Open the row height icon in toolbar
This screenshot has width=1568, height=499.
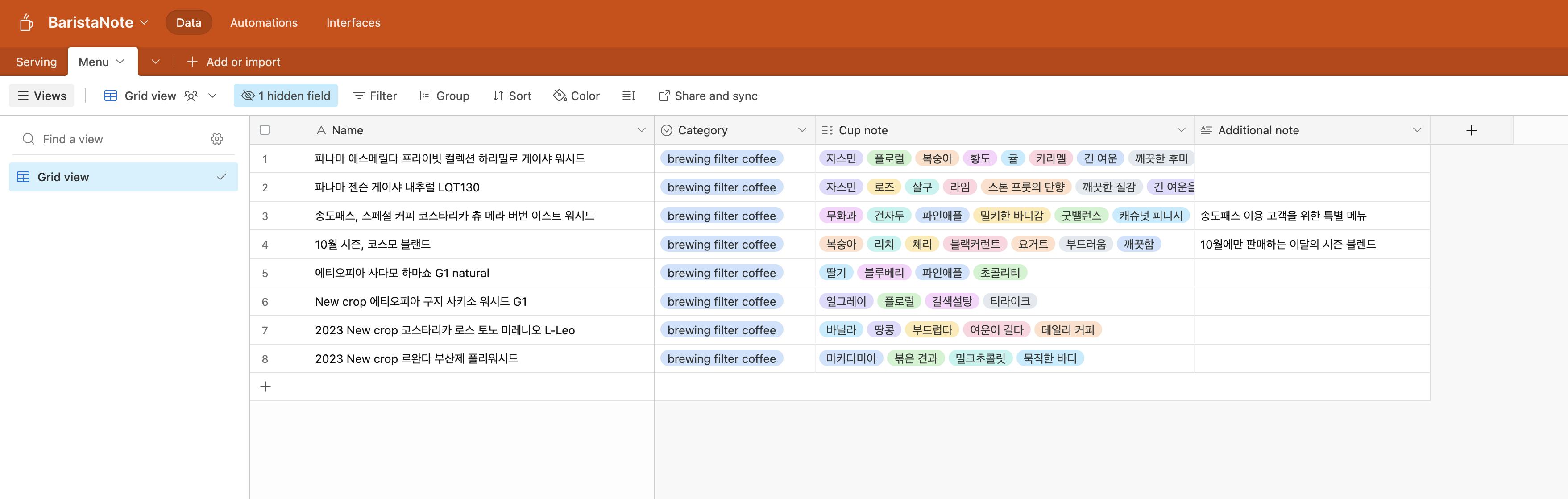(x=628, y=96)
